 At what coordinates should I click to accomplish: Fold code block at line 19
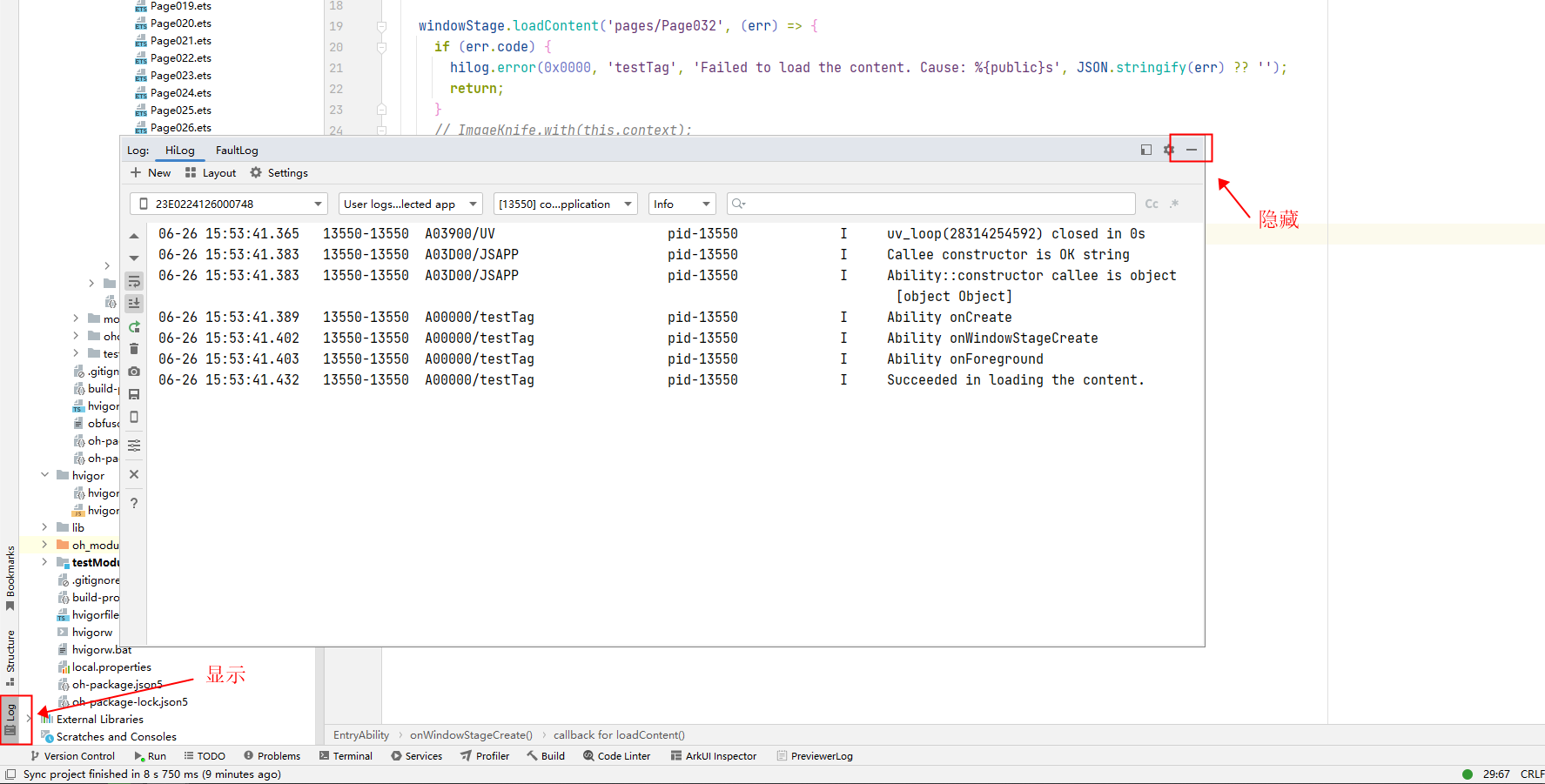tap(381, 26)
